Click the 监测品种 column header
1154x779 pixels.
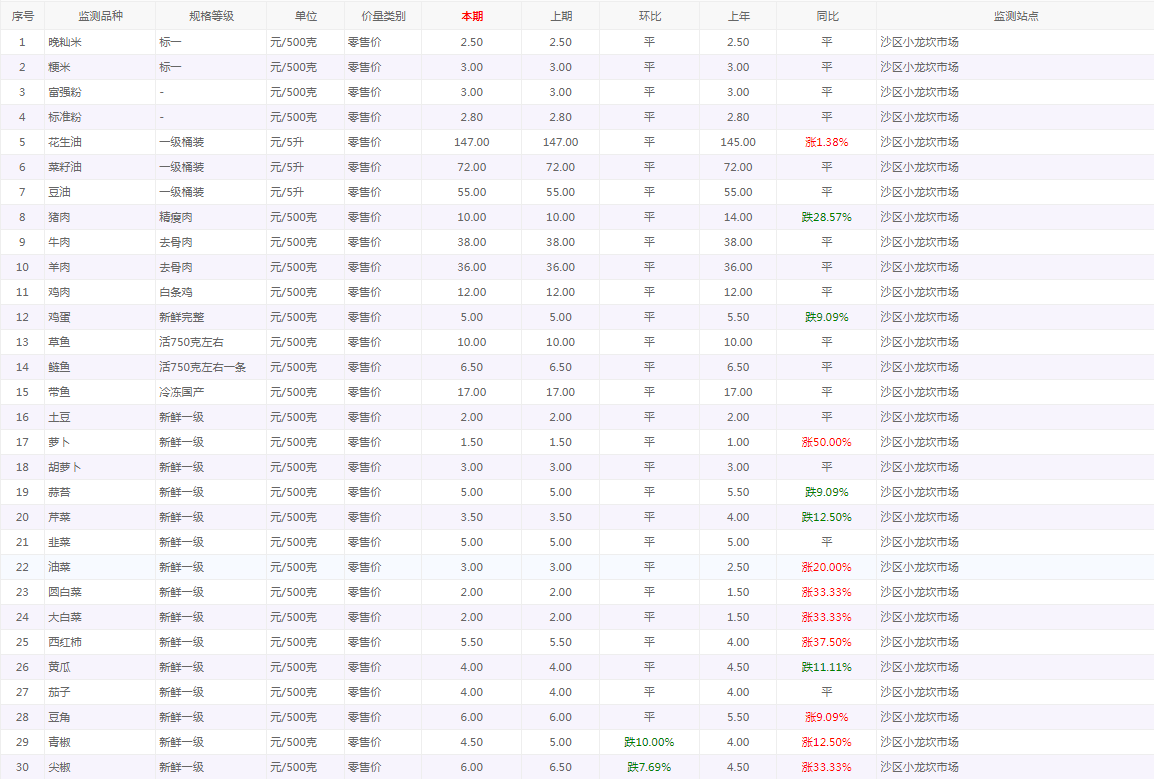100,17
